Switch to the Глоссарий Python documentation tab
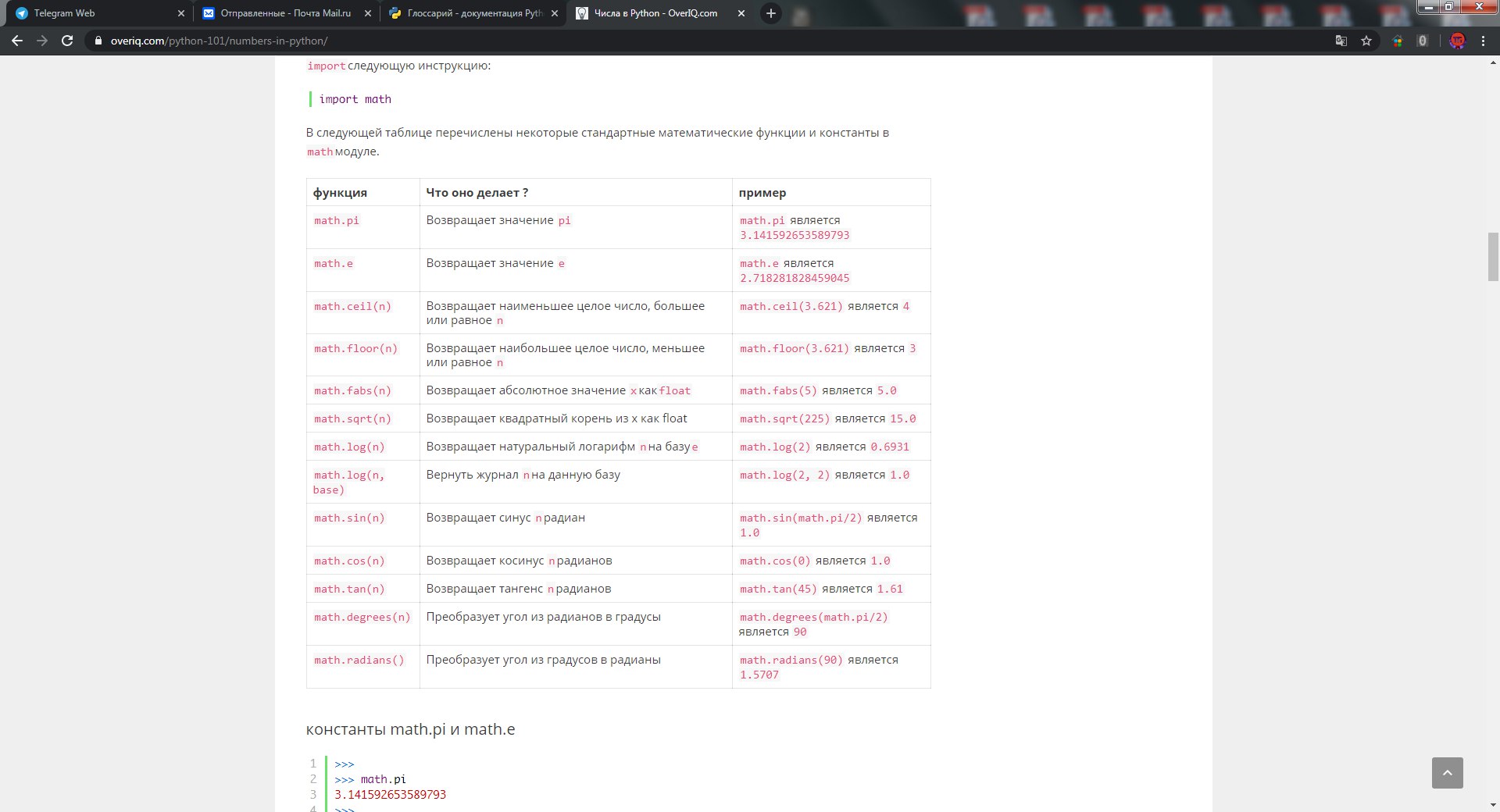 pyautogui.click(x=473, y=13)
